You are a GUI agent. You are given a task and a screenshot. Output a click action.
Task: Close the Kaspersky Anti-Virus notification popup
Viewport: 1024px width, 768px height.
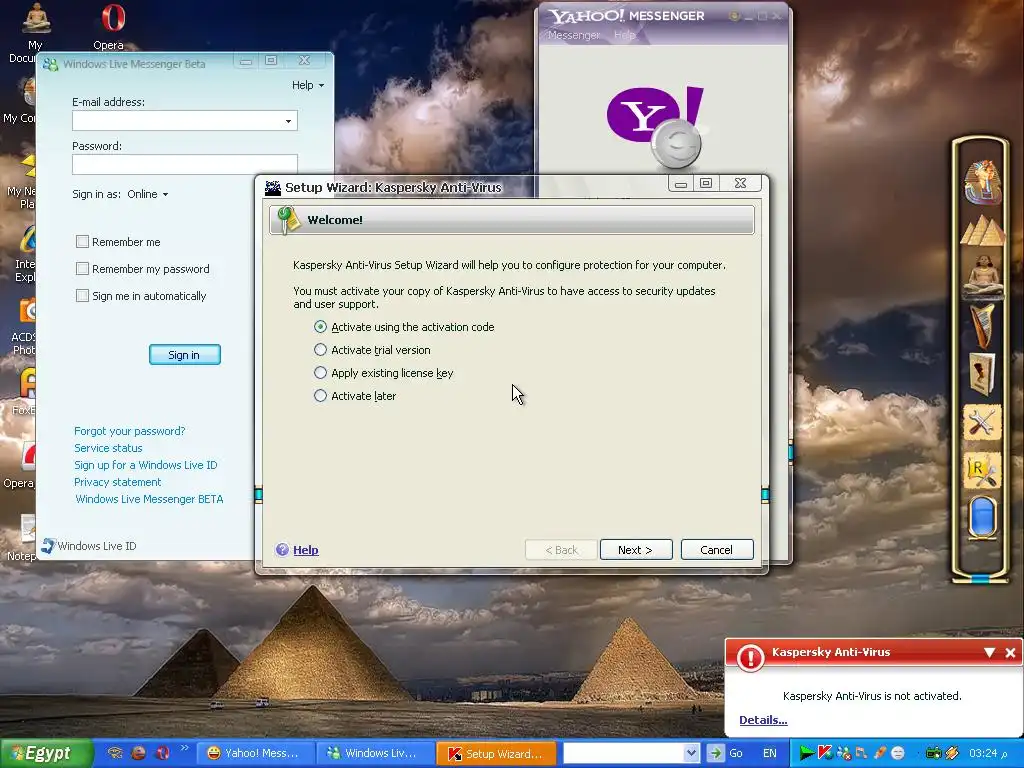pyautogui.click(x=1010, y=652)
